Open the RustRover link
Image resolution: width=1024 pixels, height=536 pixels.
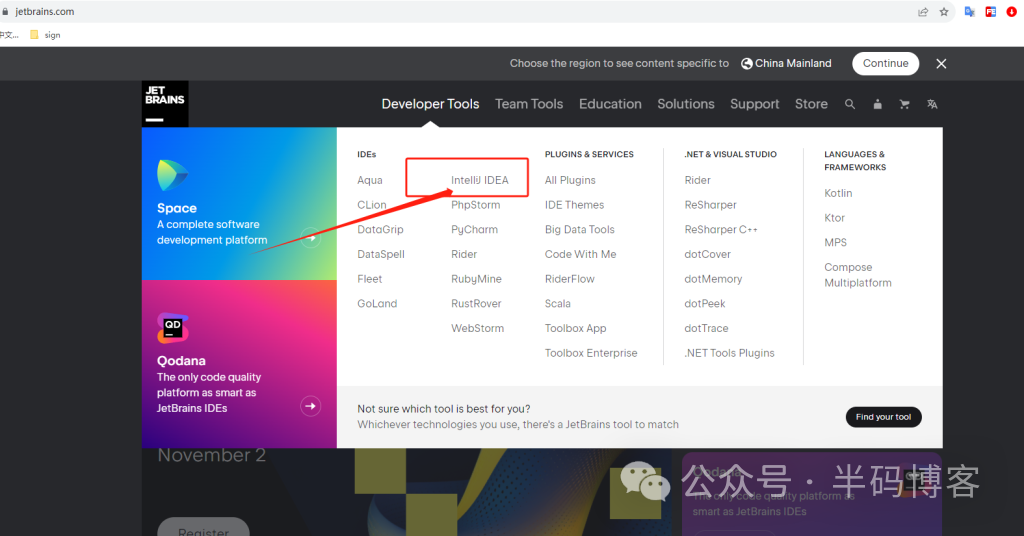476,304
